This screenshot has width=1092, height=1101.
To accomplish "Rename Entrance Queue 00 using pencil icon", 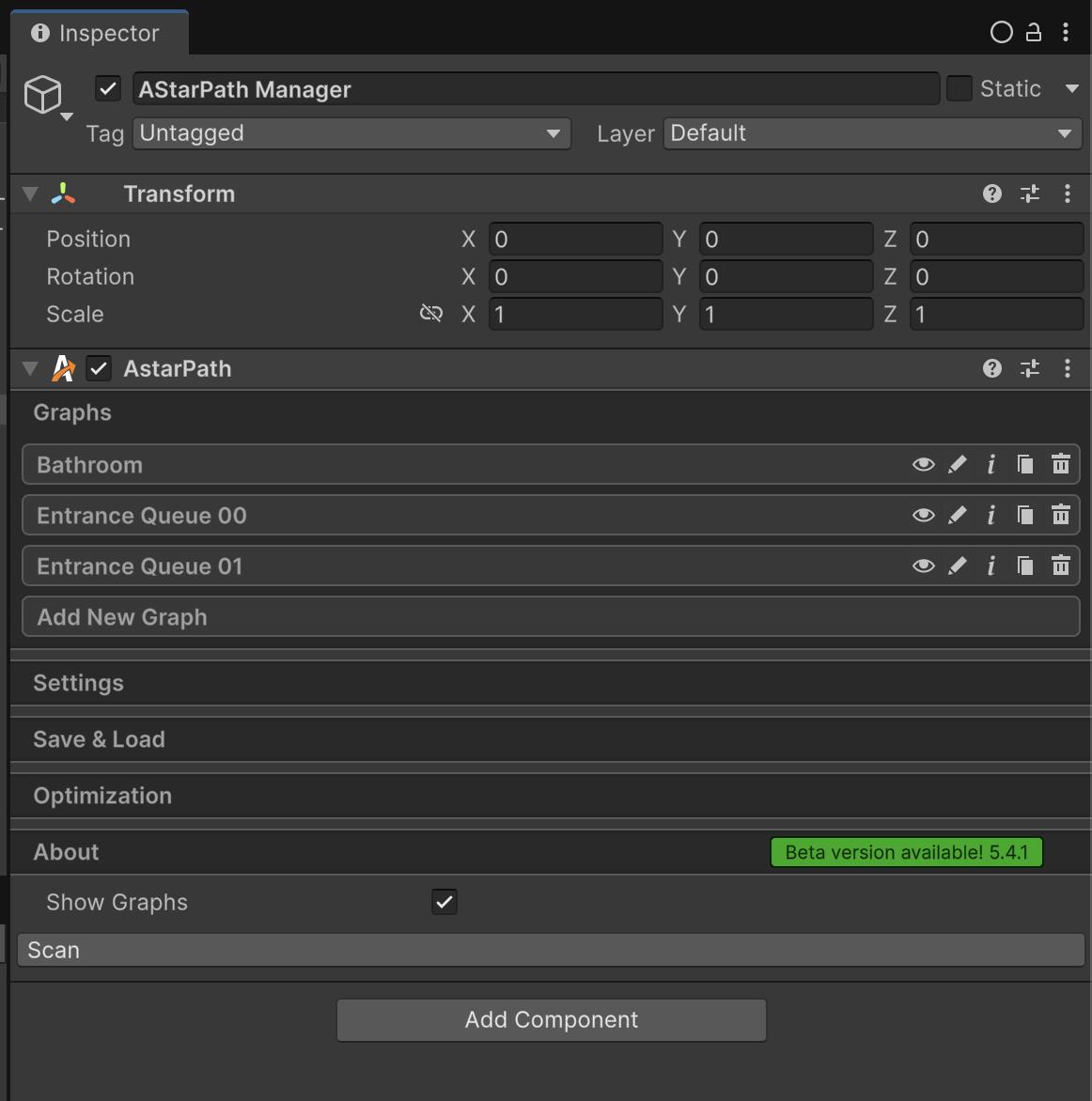I will pos(957,515).
